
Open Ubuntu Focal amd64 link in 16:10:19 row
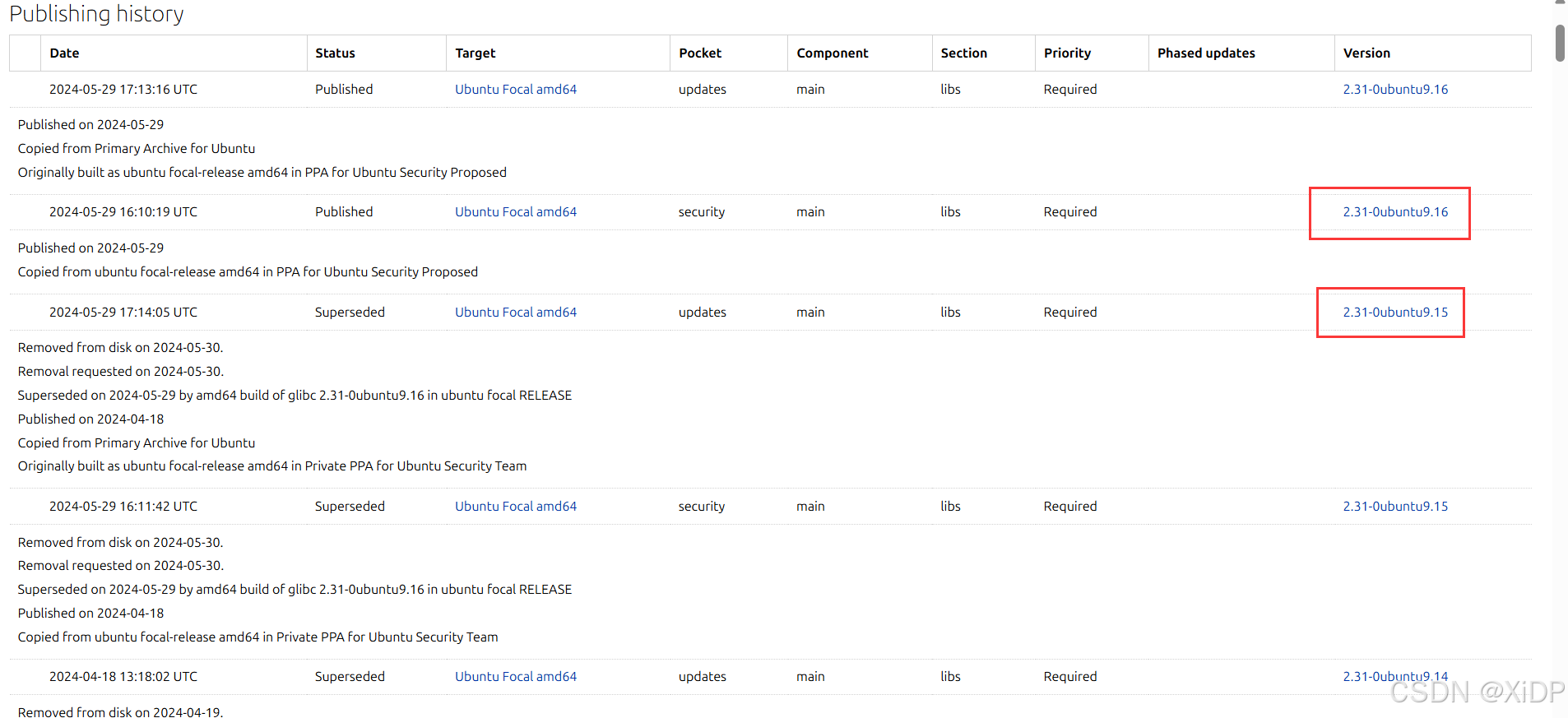[x=515, y=211]
